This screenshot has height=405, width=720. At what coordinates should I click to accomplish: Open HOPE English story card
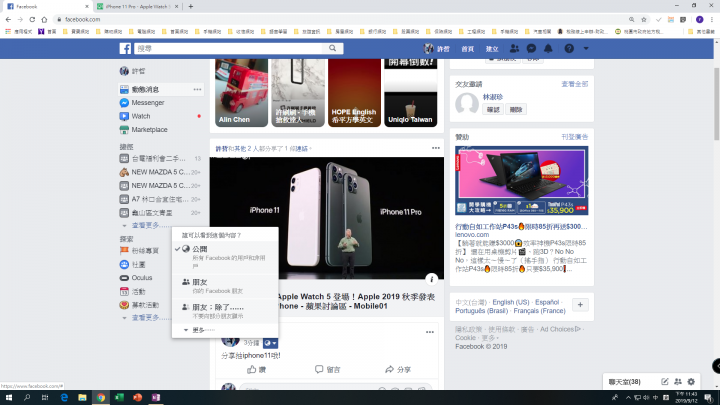click(354, 93)
